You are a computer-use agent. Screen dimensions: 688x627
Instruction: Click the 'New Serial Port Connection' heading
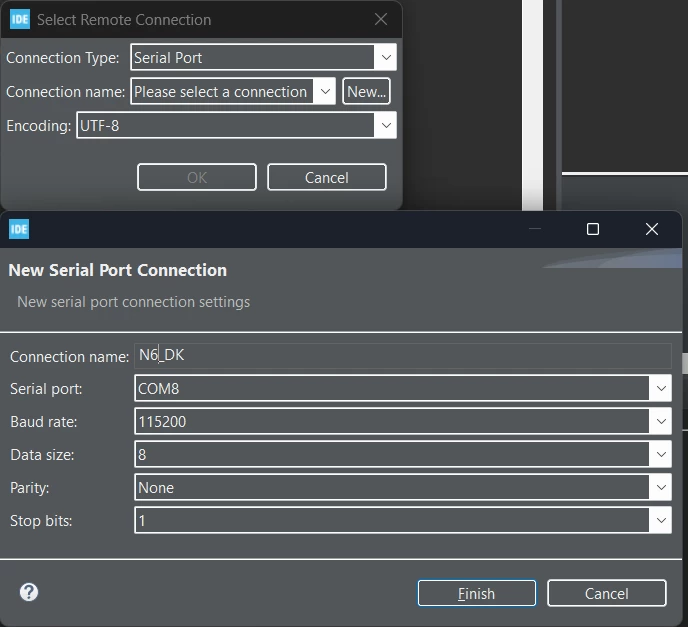click(x=118, y=270)
